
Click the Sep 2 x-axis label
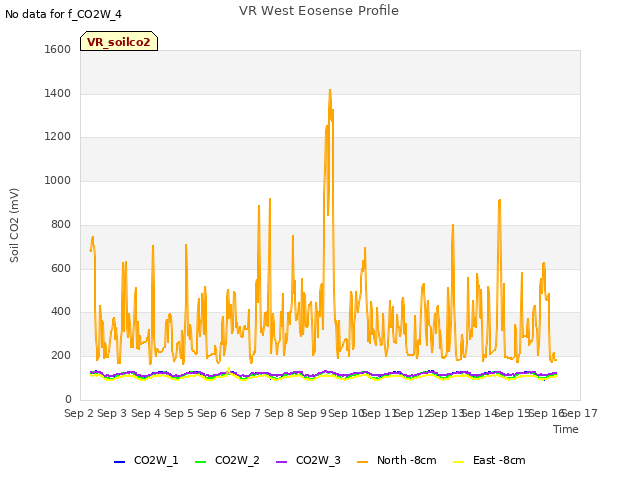coord(79,413)
